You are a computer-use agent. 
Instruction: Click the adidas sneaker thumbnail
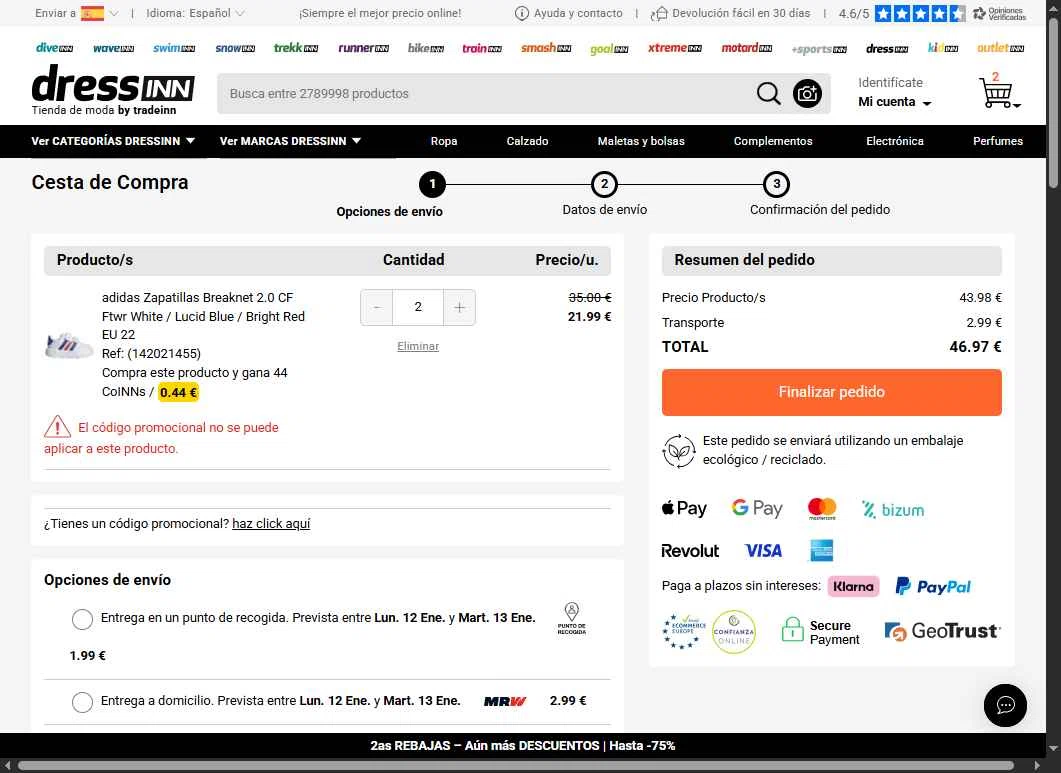point(68,345)
